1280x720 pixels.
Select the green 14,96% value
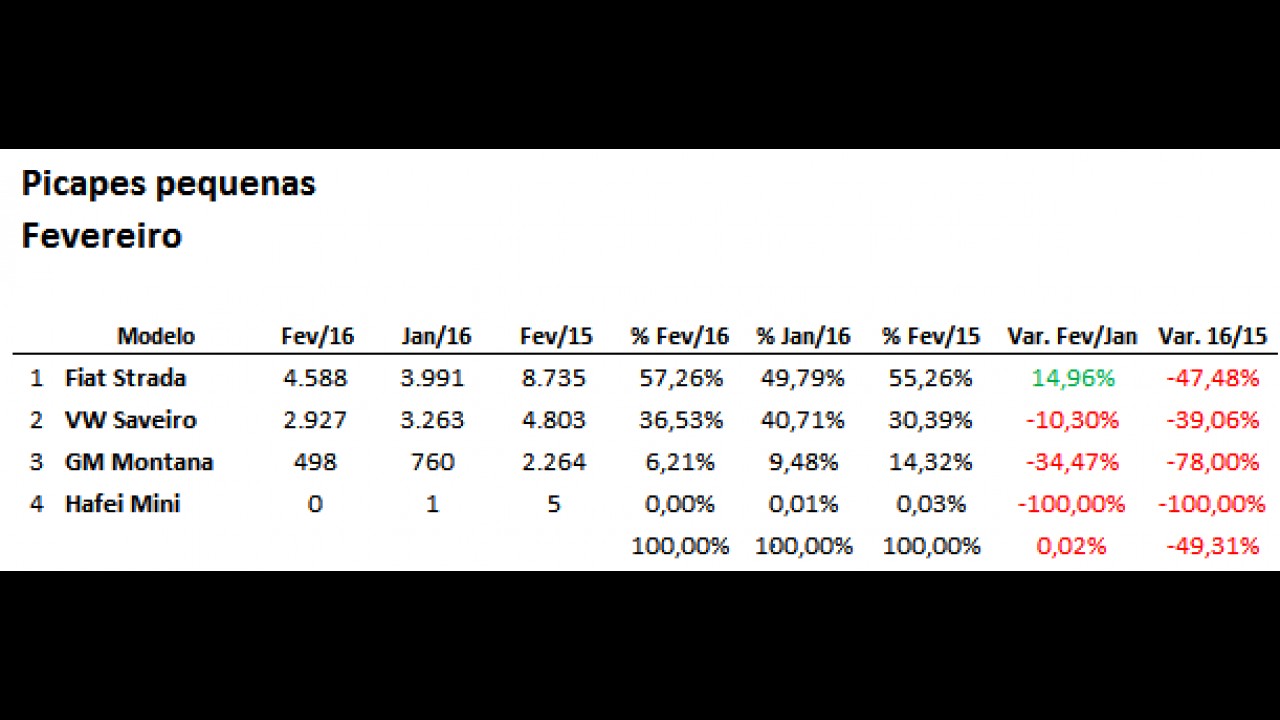coord(1072,379)
